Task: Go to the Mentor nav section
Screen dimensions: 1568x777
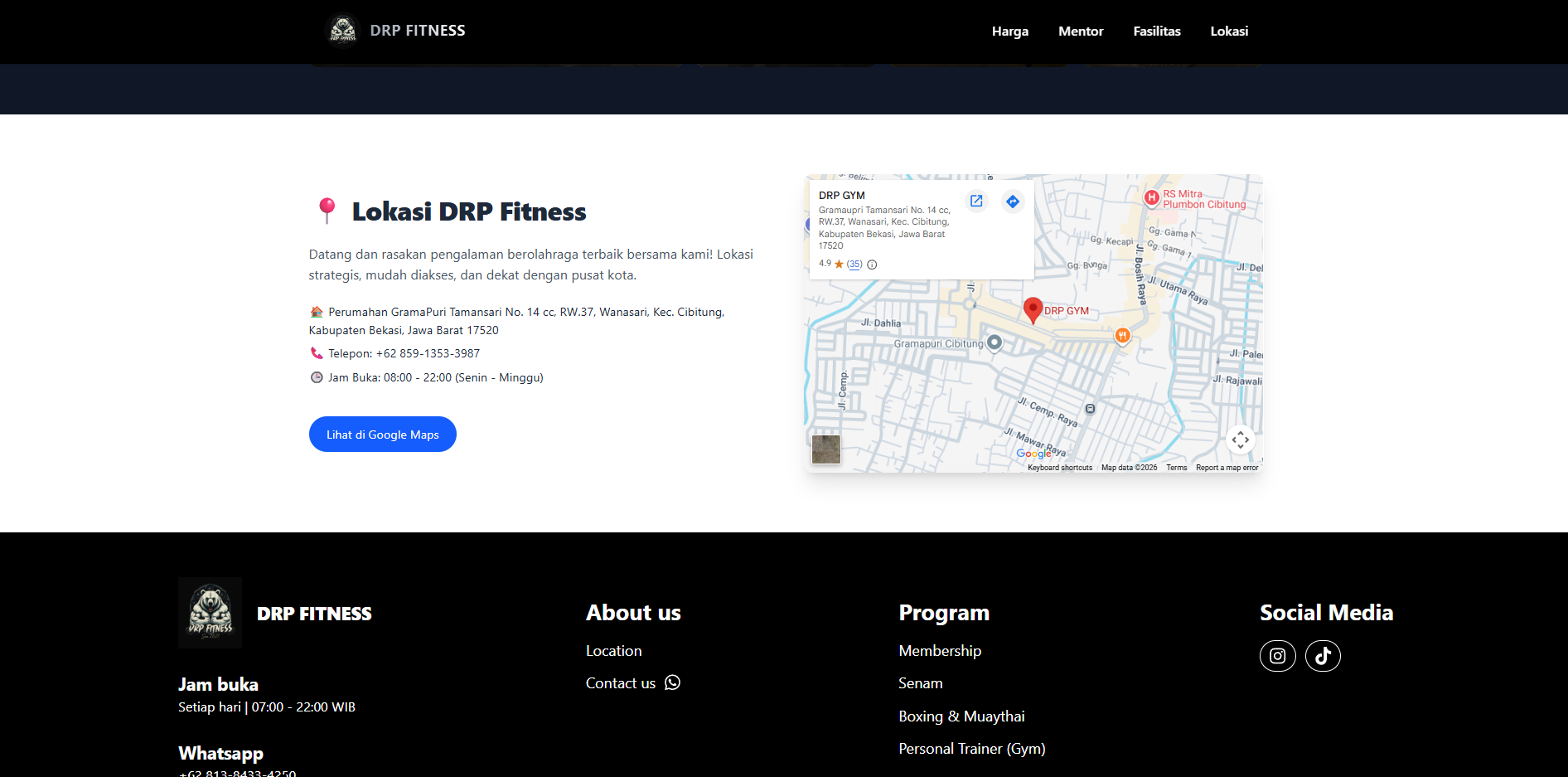Action: click(1081, 32)
